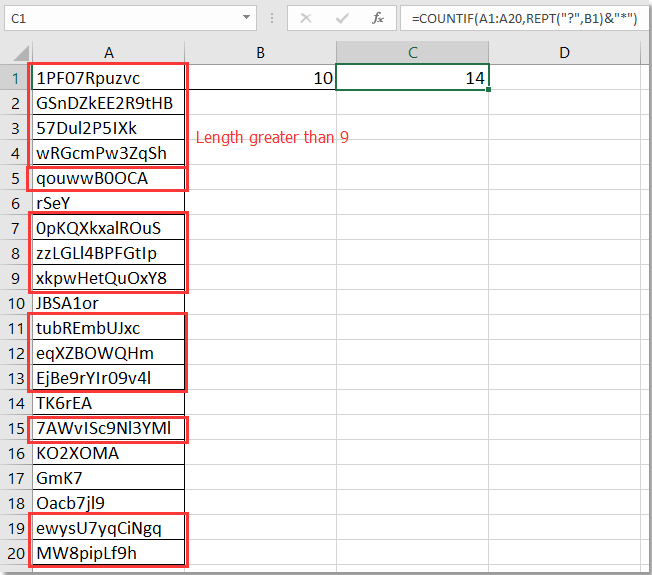The image size is (652, 575).
Task: Click cell B1 containing 10
Action: pos(260,77)
